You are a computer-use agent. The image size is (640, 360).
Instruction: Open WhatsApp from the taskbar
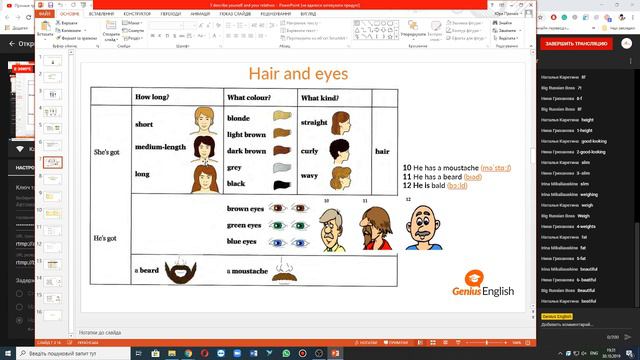pyautogui.click(x=286, y=353)
